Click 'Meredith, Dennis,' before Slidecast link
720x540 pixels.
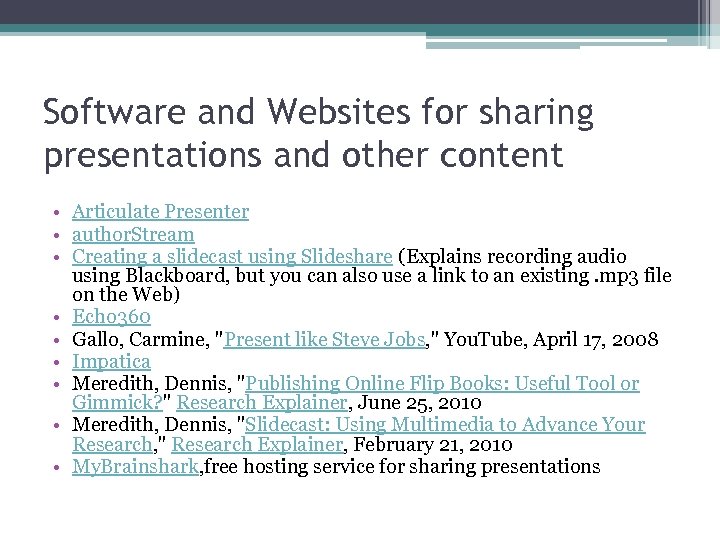(x=152, y=424)
